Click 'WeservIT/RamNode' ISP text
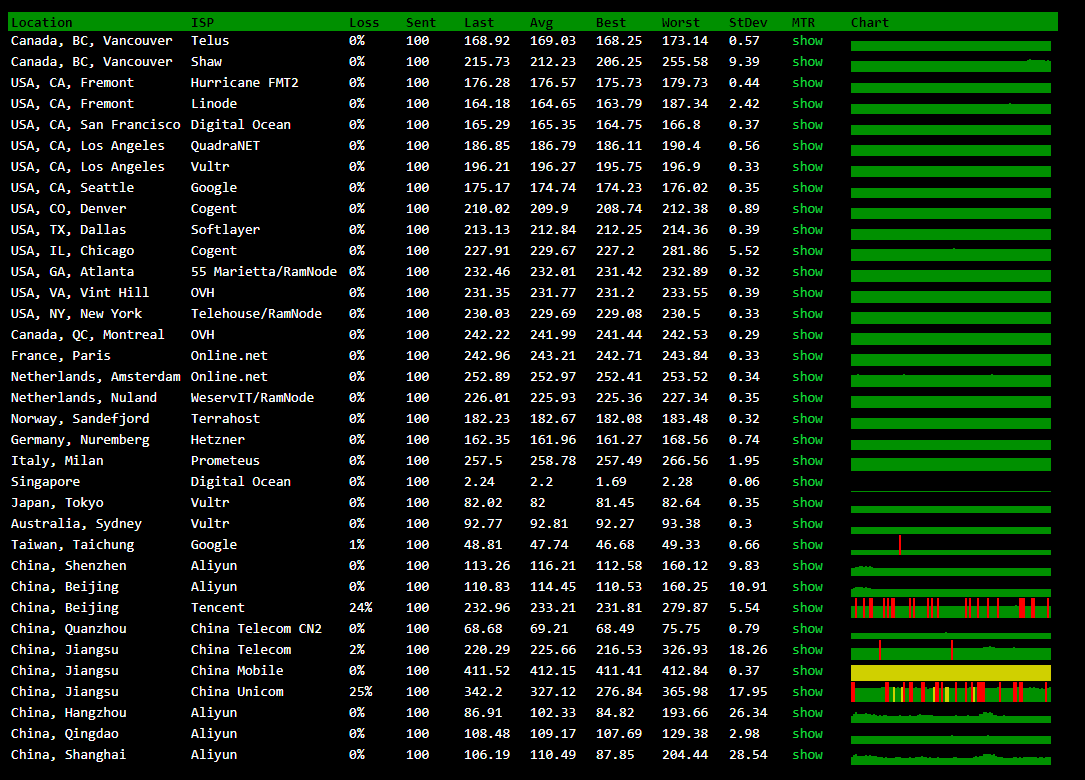The height and width of the screenshot is (780, 1085). (253, 398)
